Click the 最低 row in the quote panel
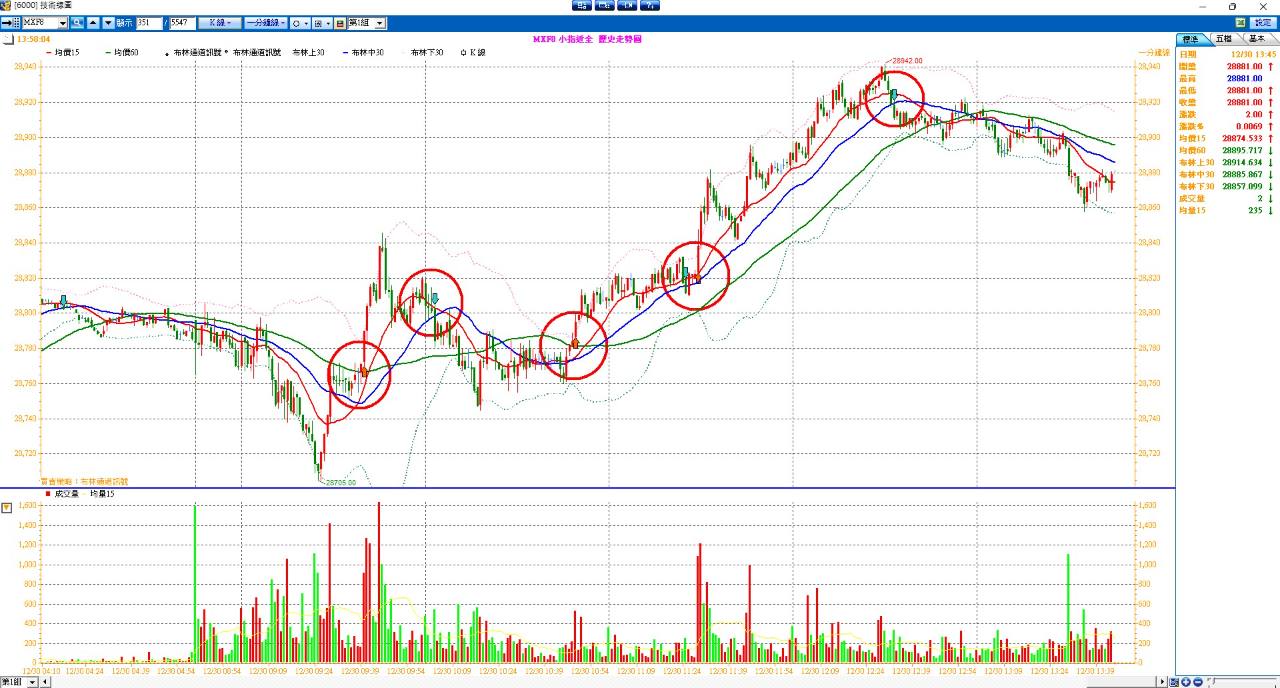 [1228, 90]
